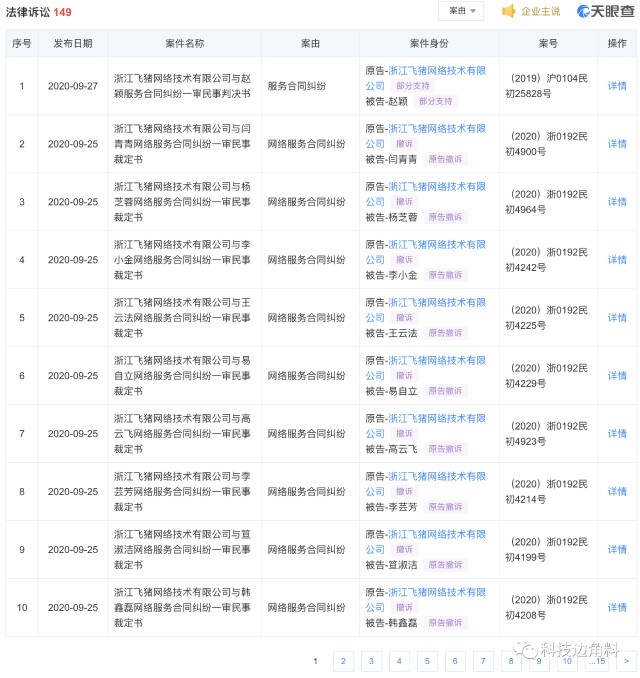Image resolution: width=640 pixels, height=678 pixels.
Task: Click the 天眼查 logo
Action: pos(606,11)
